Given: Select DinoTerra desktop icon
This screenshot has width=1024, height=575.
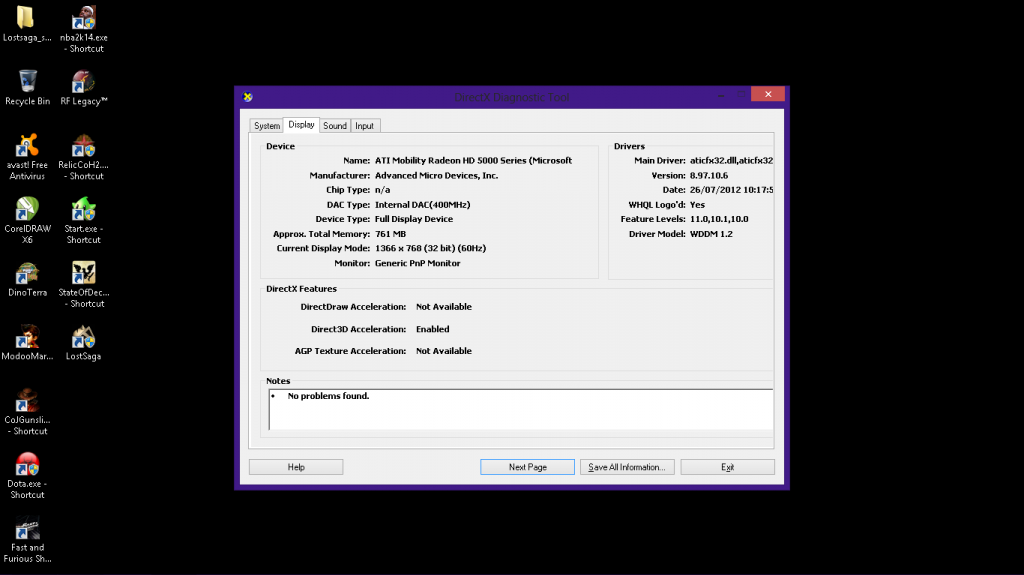Looking at the screenshot, I should click(x=27, y=273).
